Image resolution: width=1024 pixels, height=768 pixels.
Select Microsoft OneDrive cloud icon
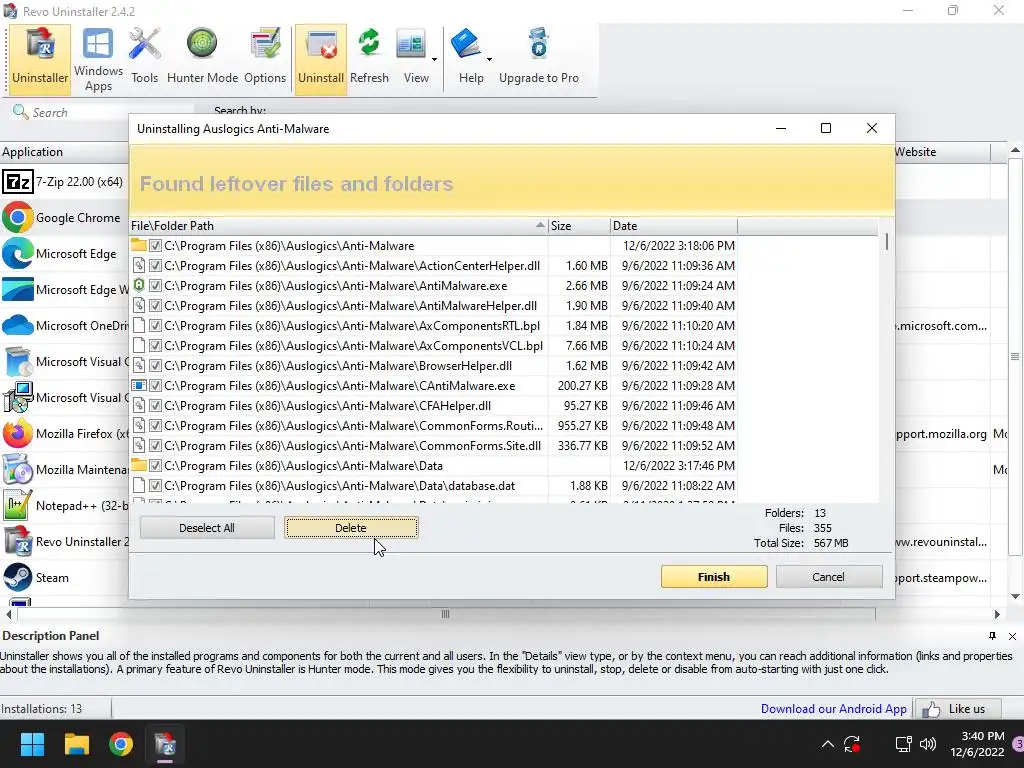pos(18,325)
